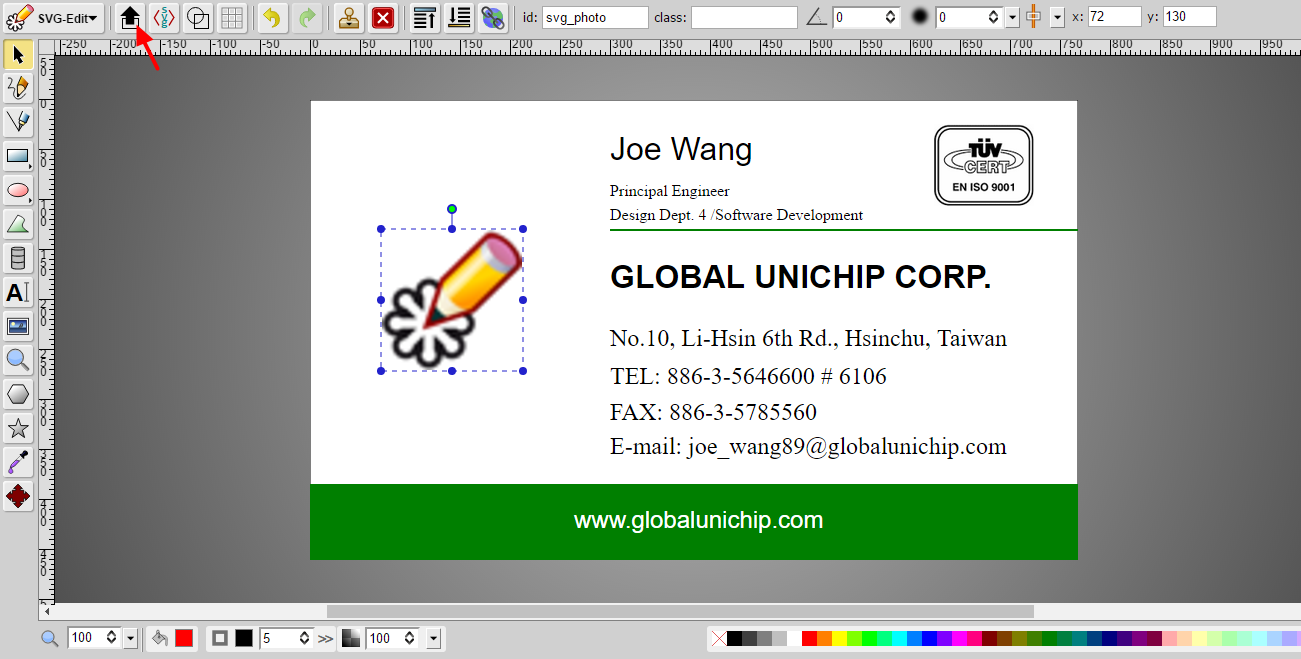Select the Polygon hexagon tool
The image size is (1301, 659).
point(18,394)
